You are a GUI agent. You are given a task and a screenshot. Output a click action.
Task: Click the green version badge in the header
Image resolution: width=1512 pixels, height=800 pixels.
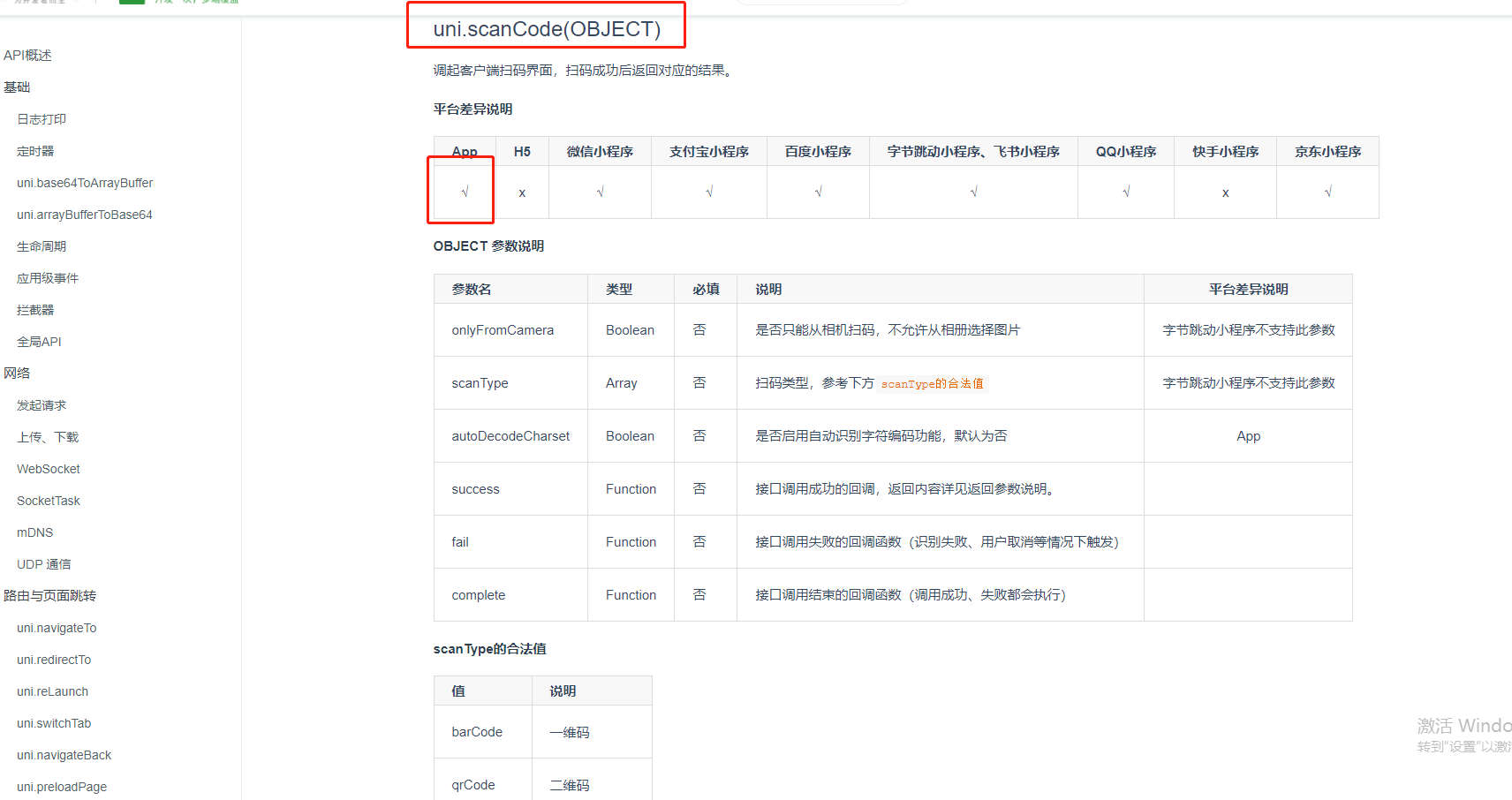pyautogui.click(x=132, y=2)
